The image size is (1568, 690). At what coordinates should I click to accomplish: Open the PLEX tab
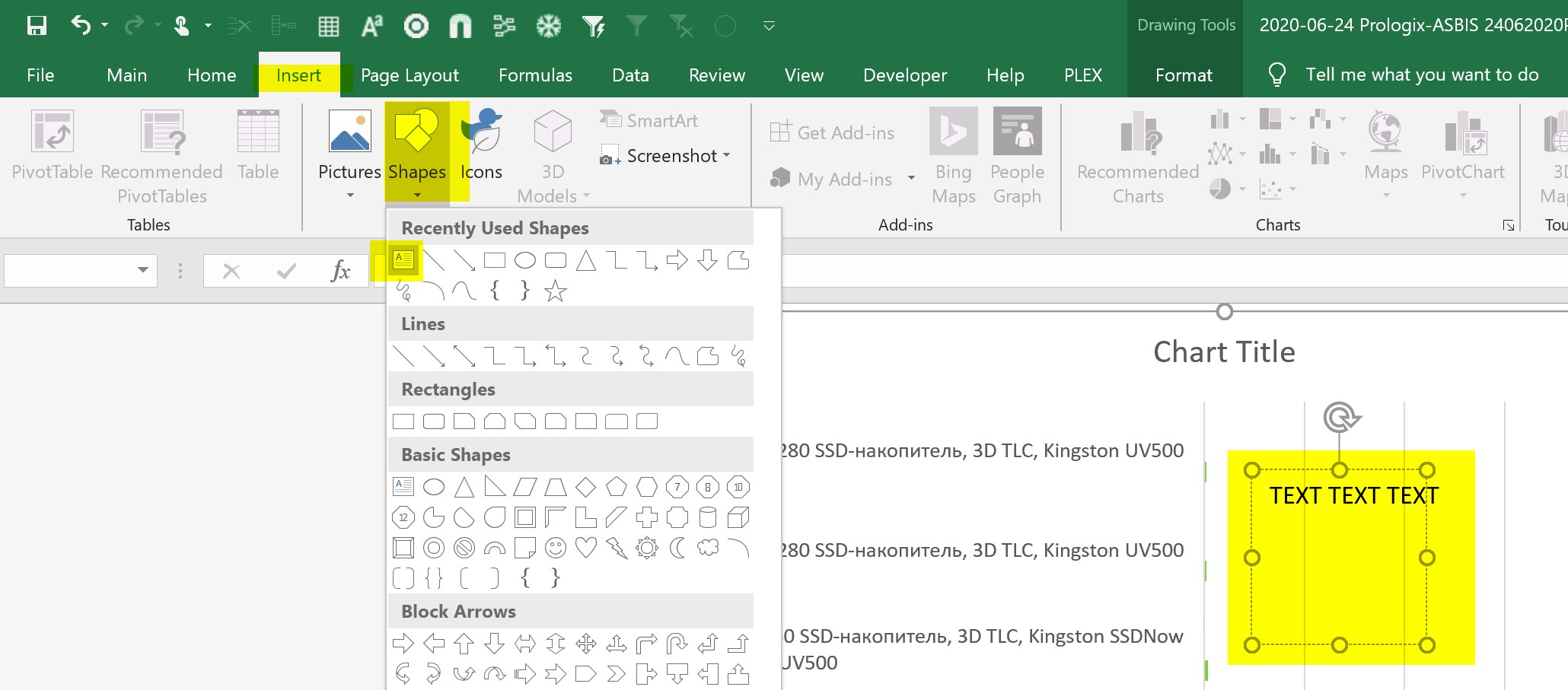coord(1083,75)
